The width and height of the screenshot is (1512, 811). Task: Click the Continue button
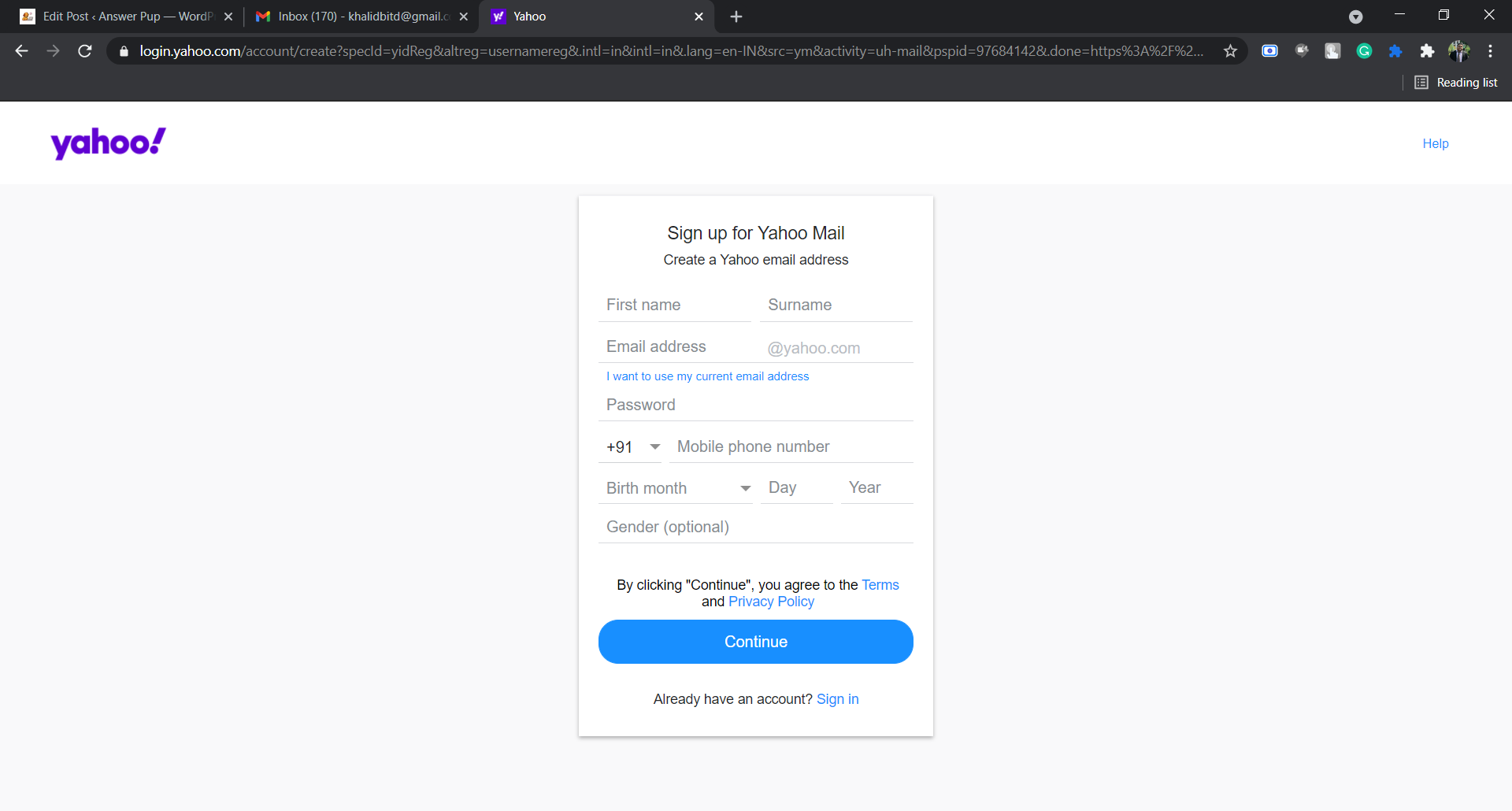point(755,641)
